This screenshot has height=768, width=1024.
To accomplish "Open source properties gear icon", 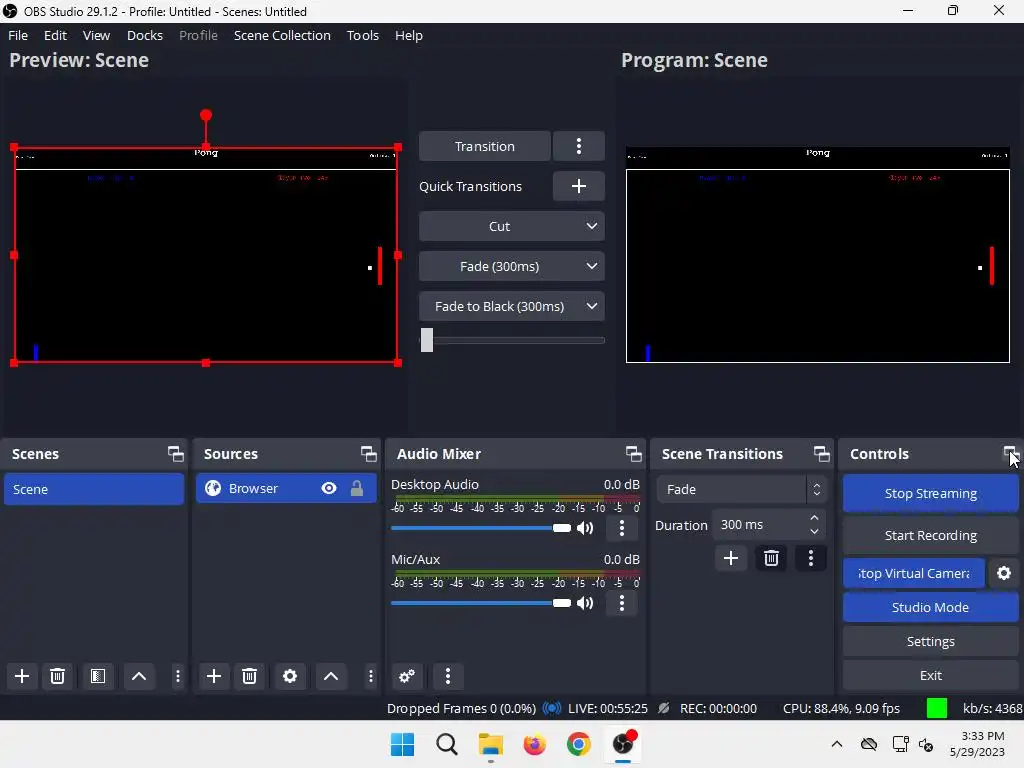I will [x=290, y=676].
